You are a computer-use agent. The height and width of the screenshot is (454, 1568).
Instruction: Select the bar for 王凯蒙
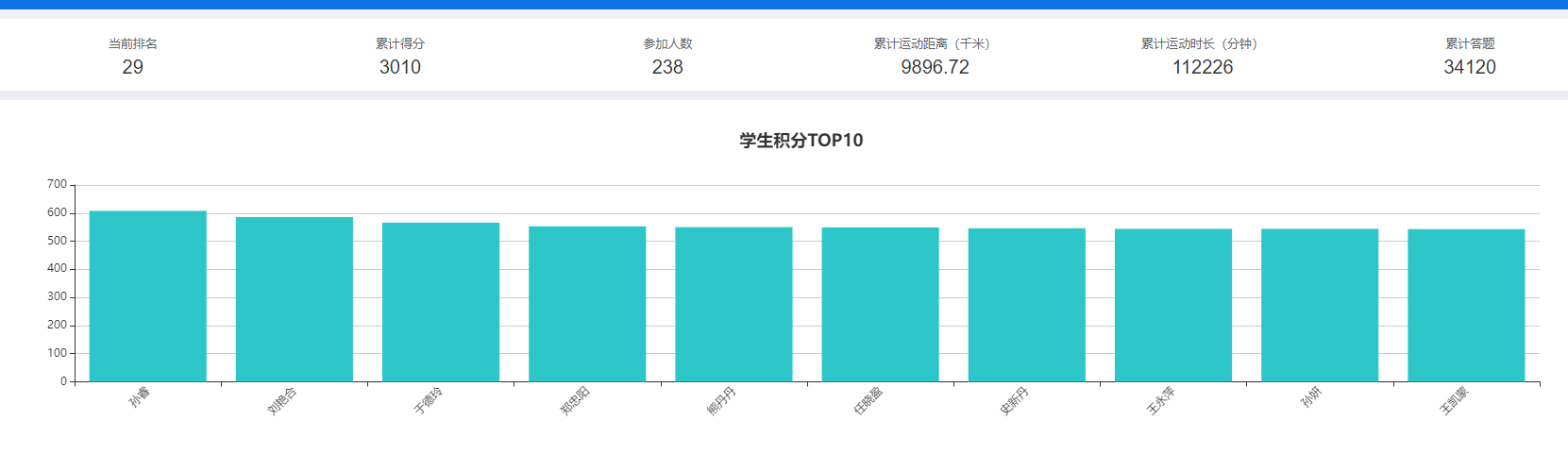click(x=1466, y=305)
